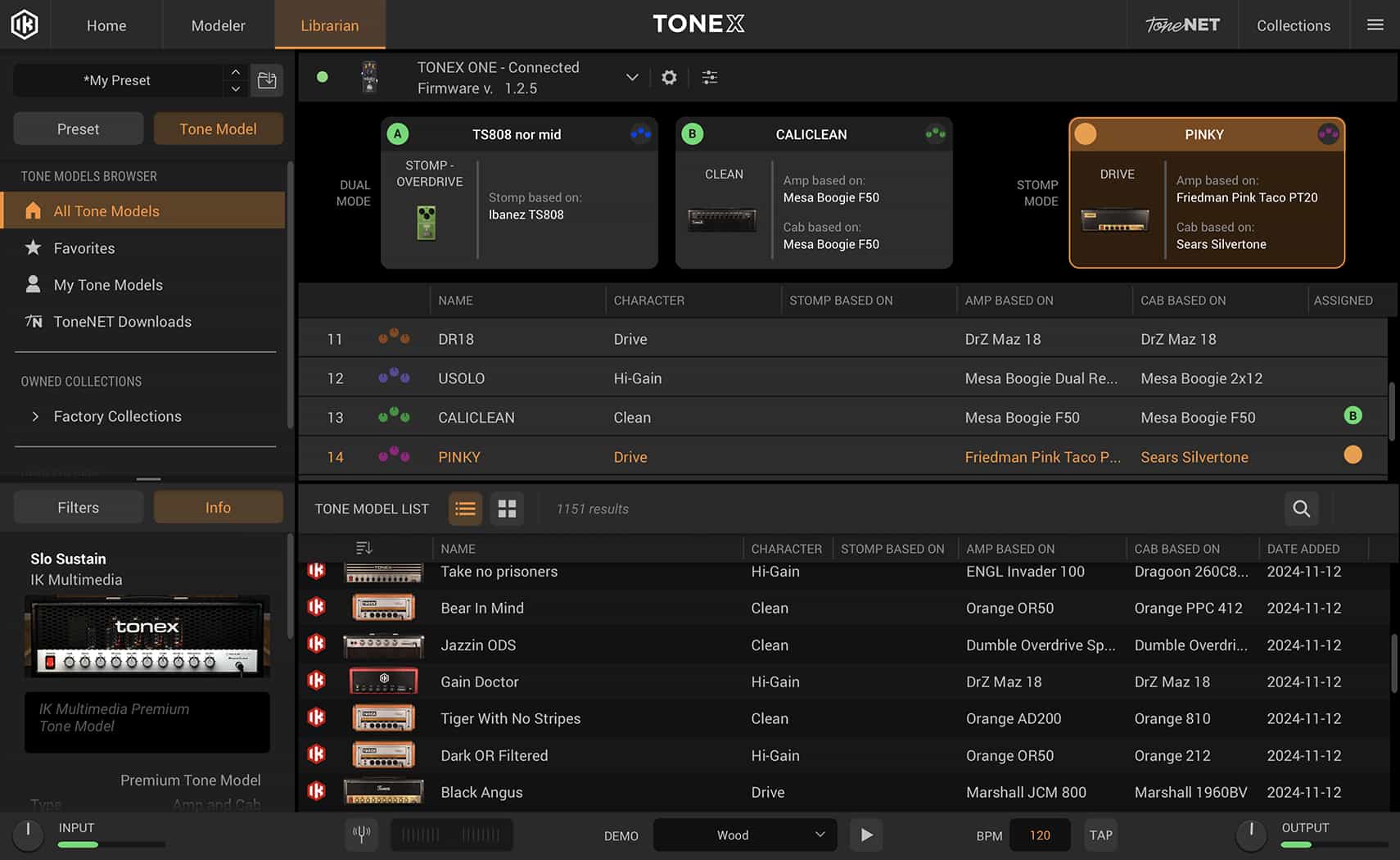Click the B assigned badge on CALICLEAN row
The width and height of the screenshot is (1400, 860).
click(1353, 415)
